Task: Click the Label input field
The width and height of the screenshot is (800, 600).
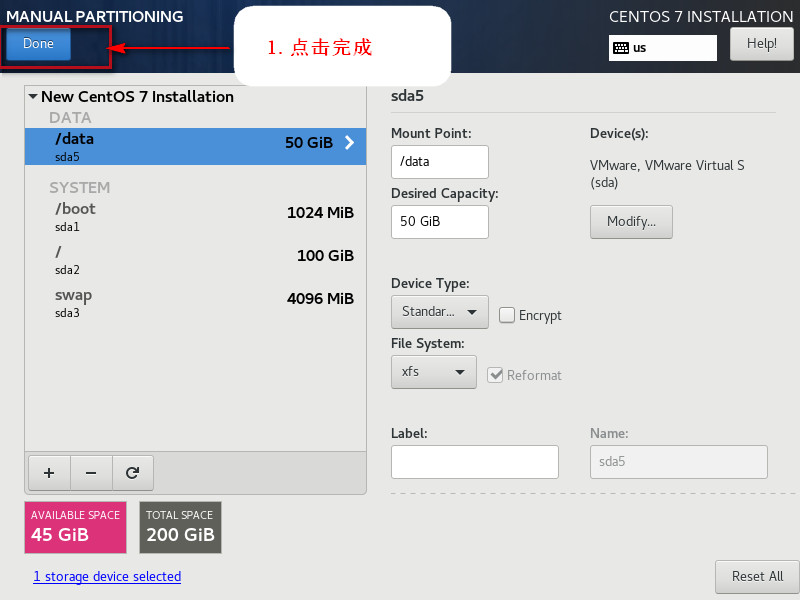Action: pos(474,462)
